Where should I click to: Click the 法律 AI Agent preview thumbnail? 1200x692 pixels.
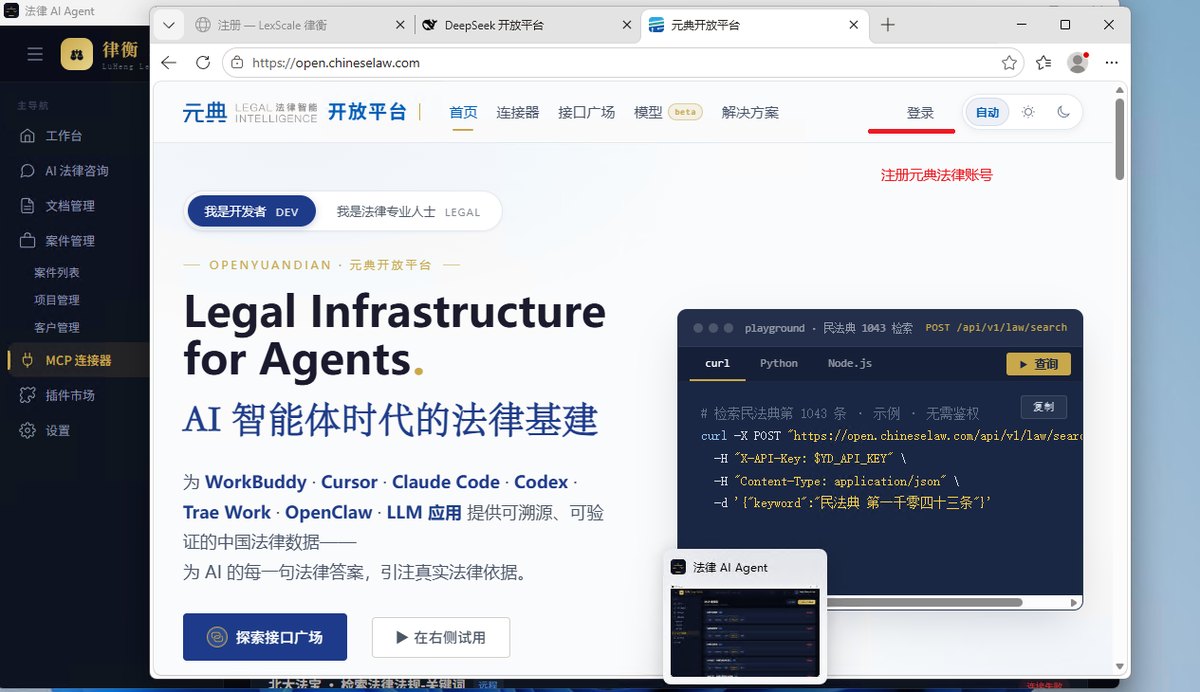(744, 632)
